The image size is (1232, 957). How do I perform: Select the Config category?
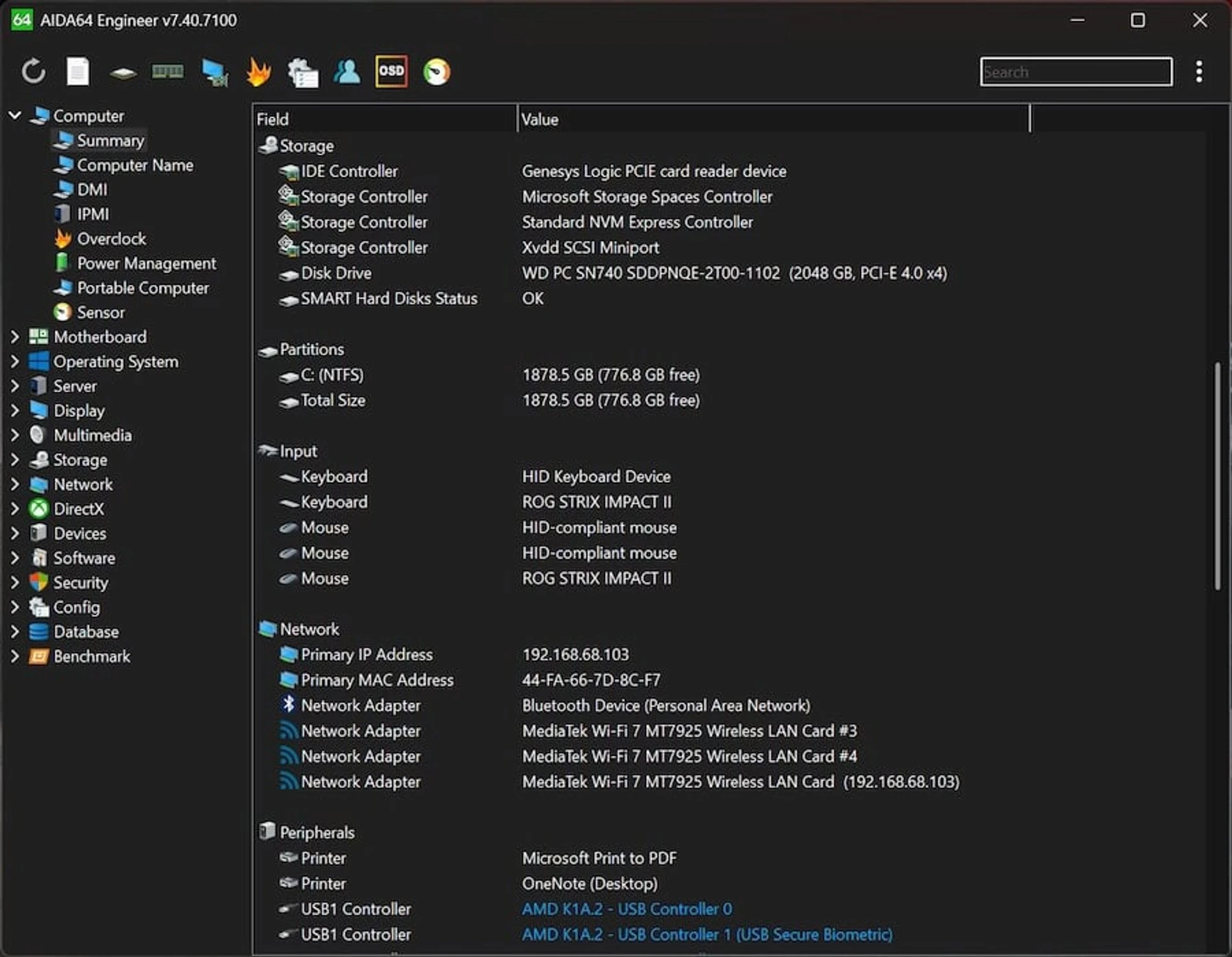pyautogui.click(x=76, y=607)
